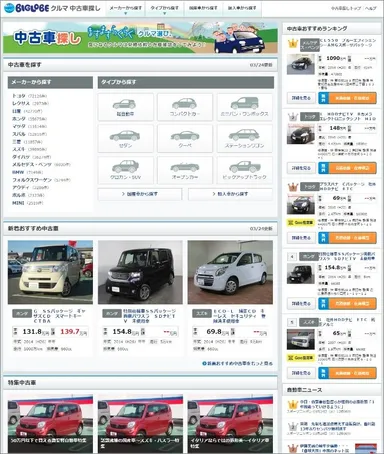
Task: Select the クーペ car type icon
Action: pos(185,139)
